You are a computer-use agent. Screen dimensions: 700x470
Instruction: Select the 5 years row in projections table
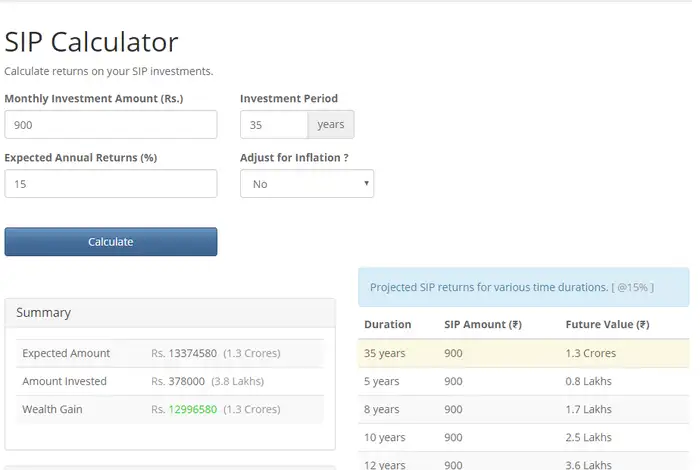(523, 381)
